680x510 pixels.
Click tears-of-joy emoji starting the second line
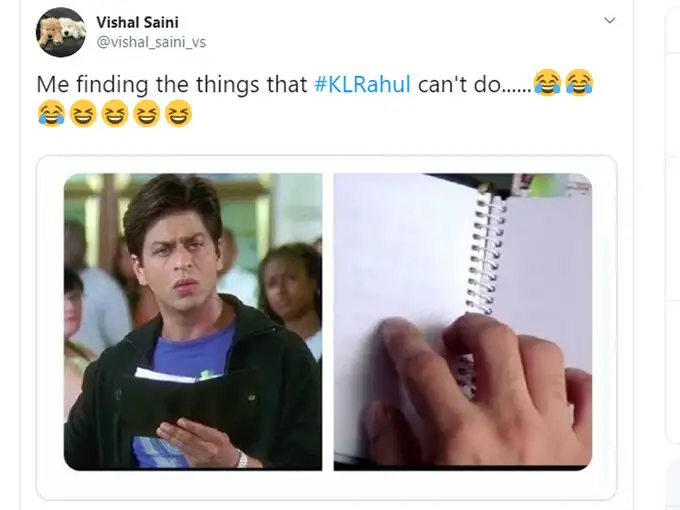(51, 113)
